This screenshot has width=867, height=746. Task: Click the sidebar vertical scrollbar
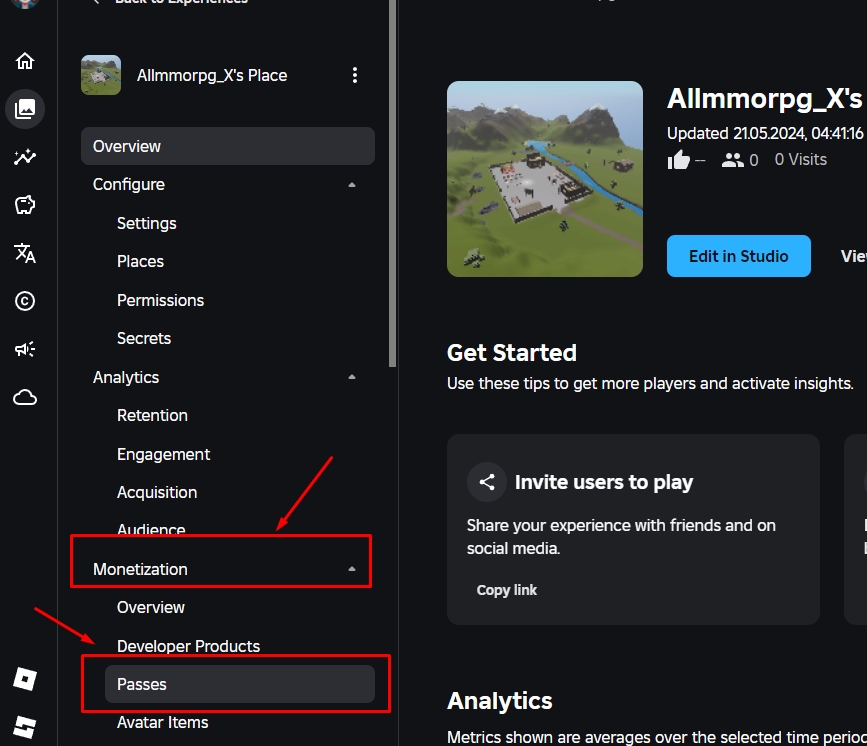point(393,182)
